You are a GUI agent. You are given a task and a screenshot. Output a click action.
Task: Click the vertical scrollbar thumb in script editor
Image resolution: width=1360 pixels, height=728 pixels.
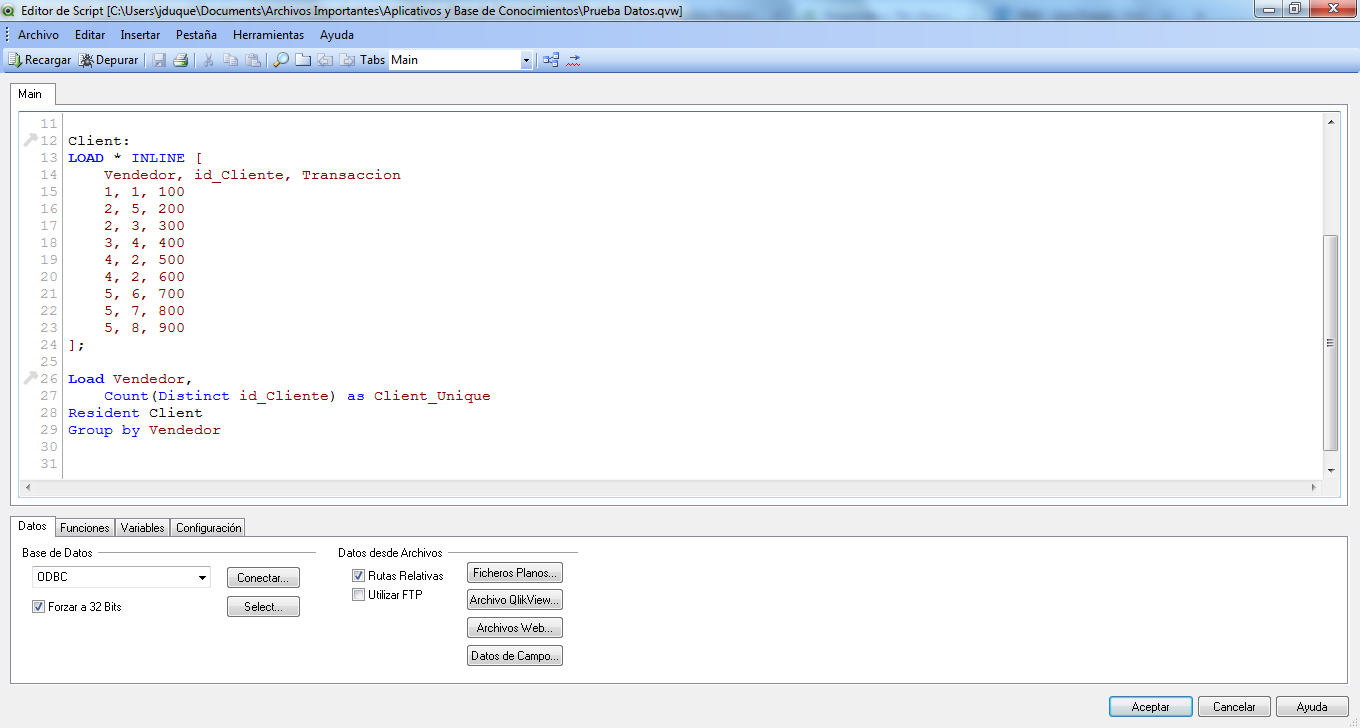click(1330, 342)
